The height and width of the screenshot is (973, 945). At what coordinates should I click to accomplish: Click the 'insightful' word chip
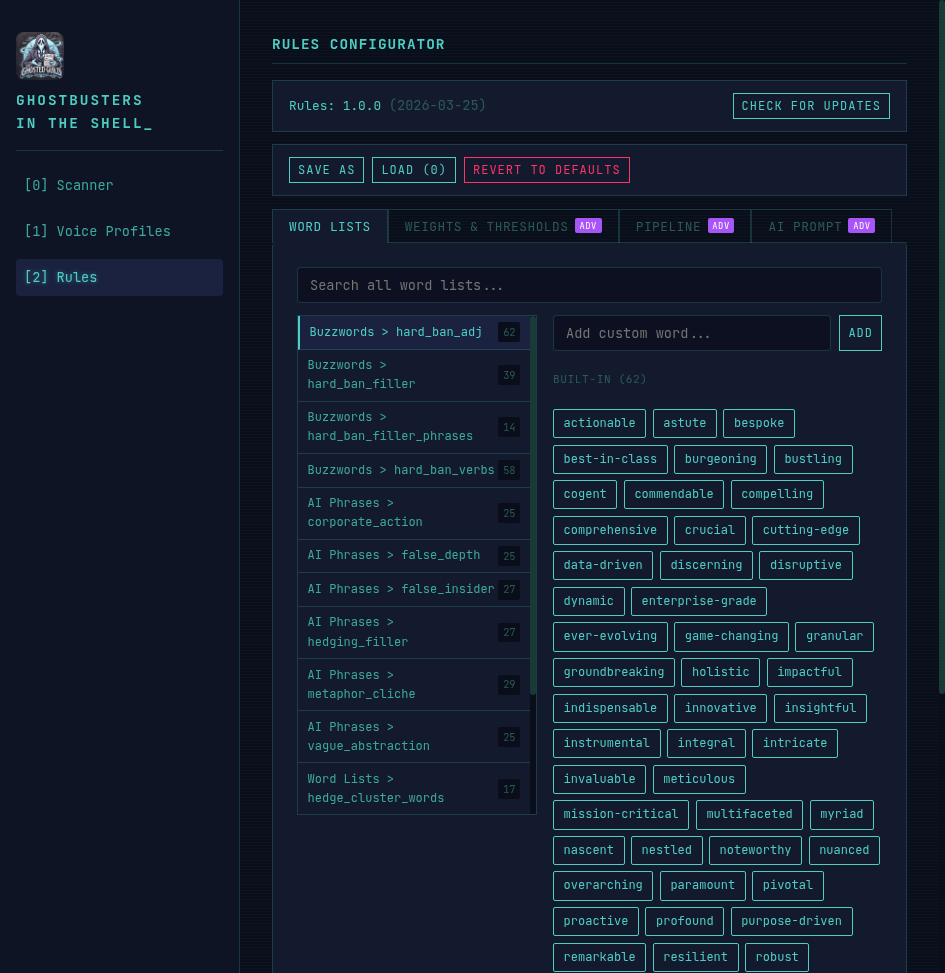coord(820,709)
